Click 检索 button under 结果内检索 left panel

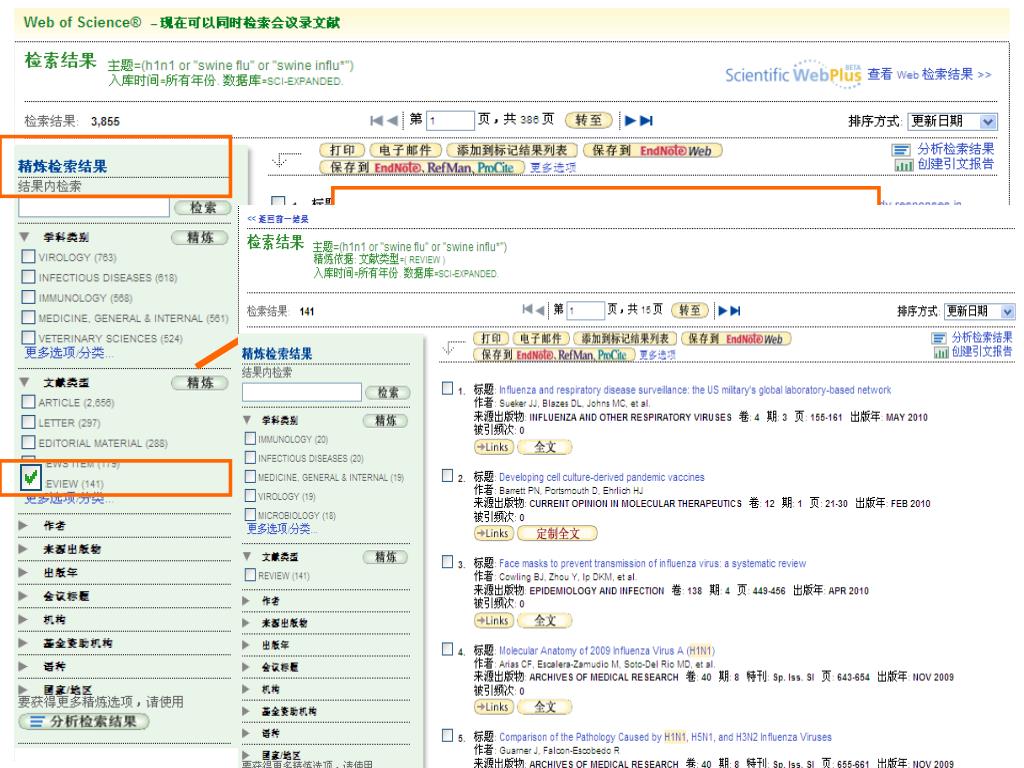[x=202, y=207]
